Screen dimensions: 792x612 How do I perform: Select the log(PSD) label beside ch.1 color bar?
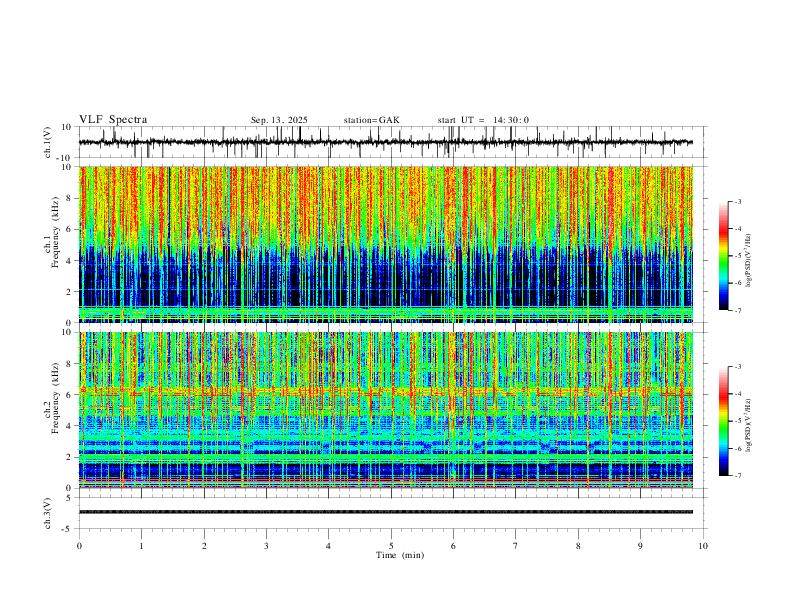(748, 261)
